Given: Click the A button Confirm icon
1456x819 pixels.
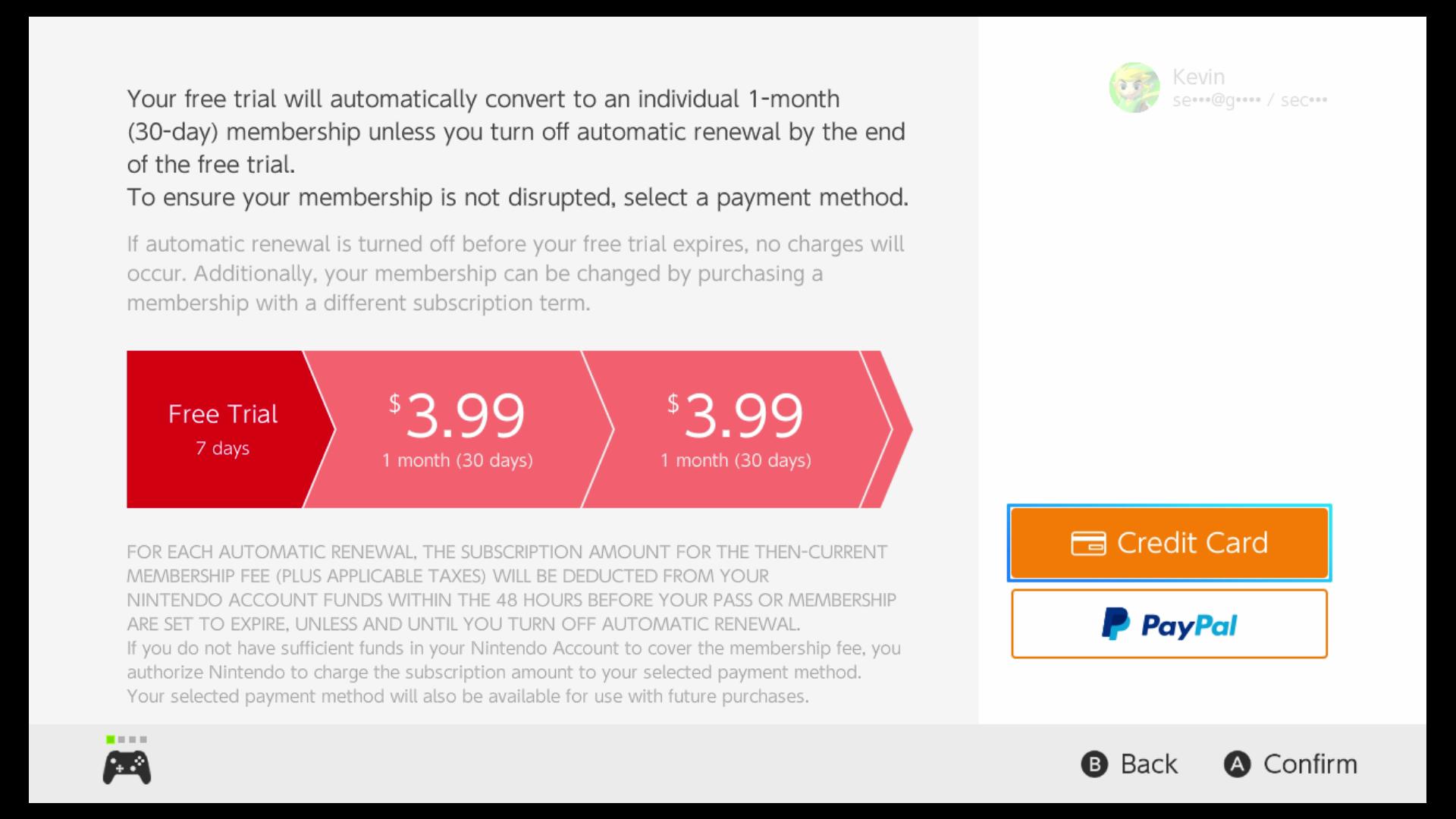Looking at the screenshot, I should click(x=1237, y=764).
